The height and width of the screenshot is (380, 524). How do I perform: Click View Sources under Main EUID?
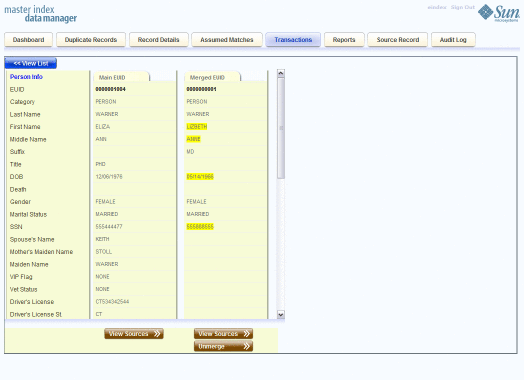point(134,334)
